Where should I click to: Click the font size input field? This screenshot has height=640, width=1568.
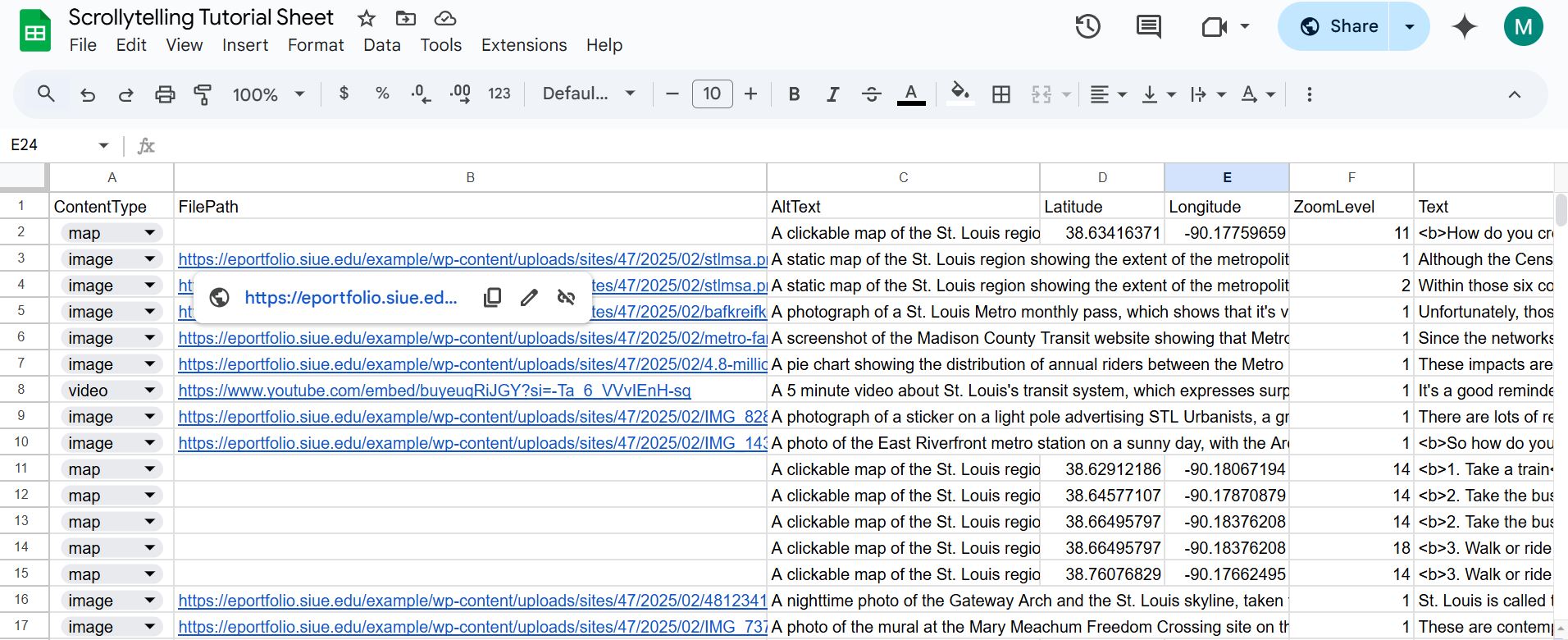[x=712, y=94]
